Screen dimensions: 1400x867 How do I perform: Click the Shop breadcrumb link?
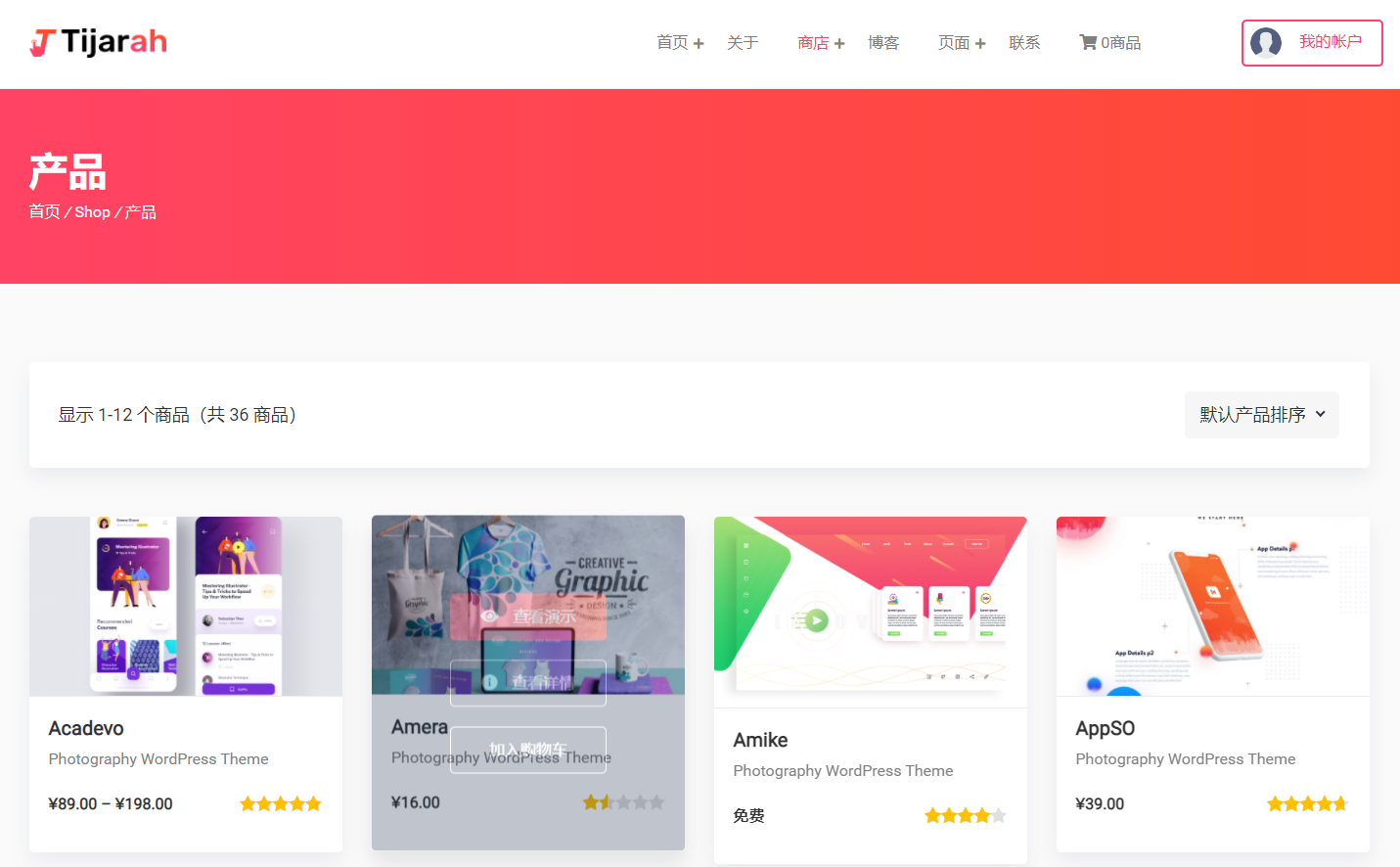coord(92,212)
